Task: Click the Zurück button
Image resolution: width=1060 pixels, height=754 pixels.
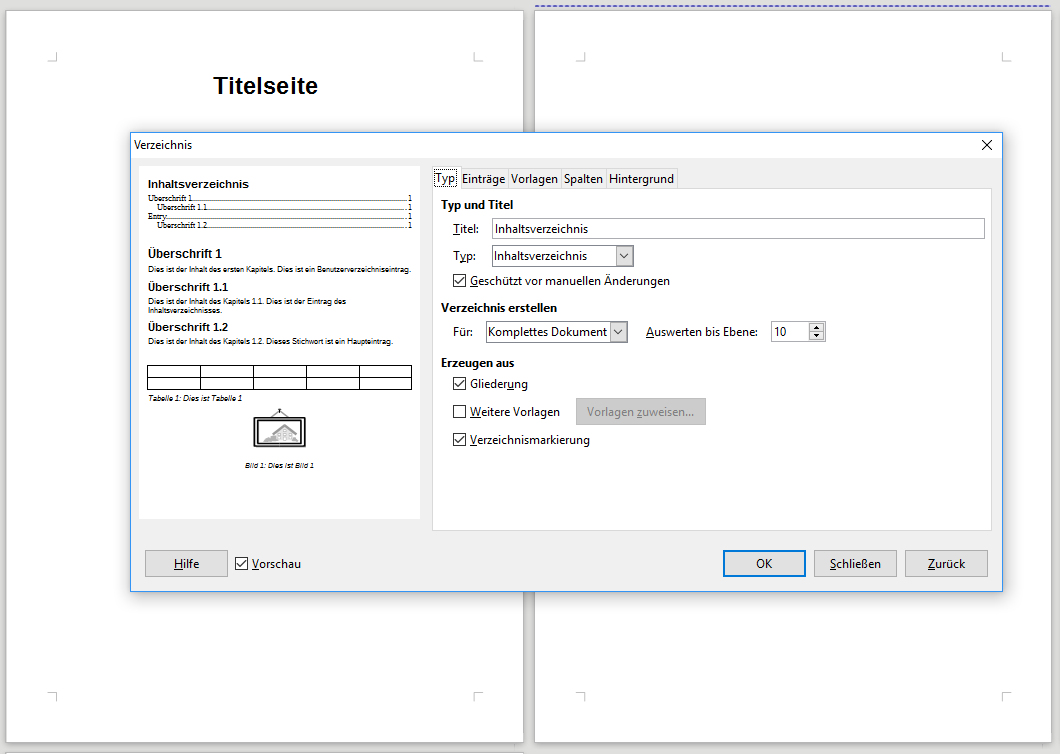Action: 946,564
